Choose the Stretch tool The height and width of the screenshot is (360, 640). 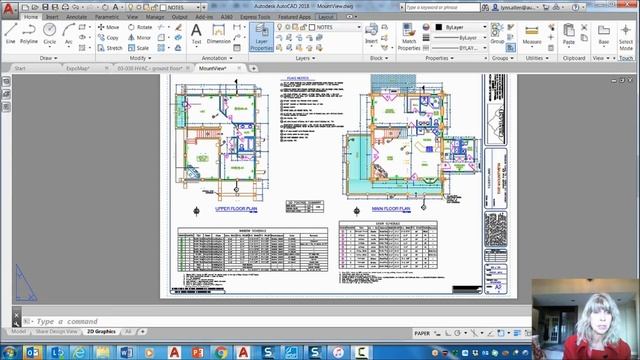pos(110,48)
